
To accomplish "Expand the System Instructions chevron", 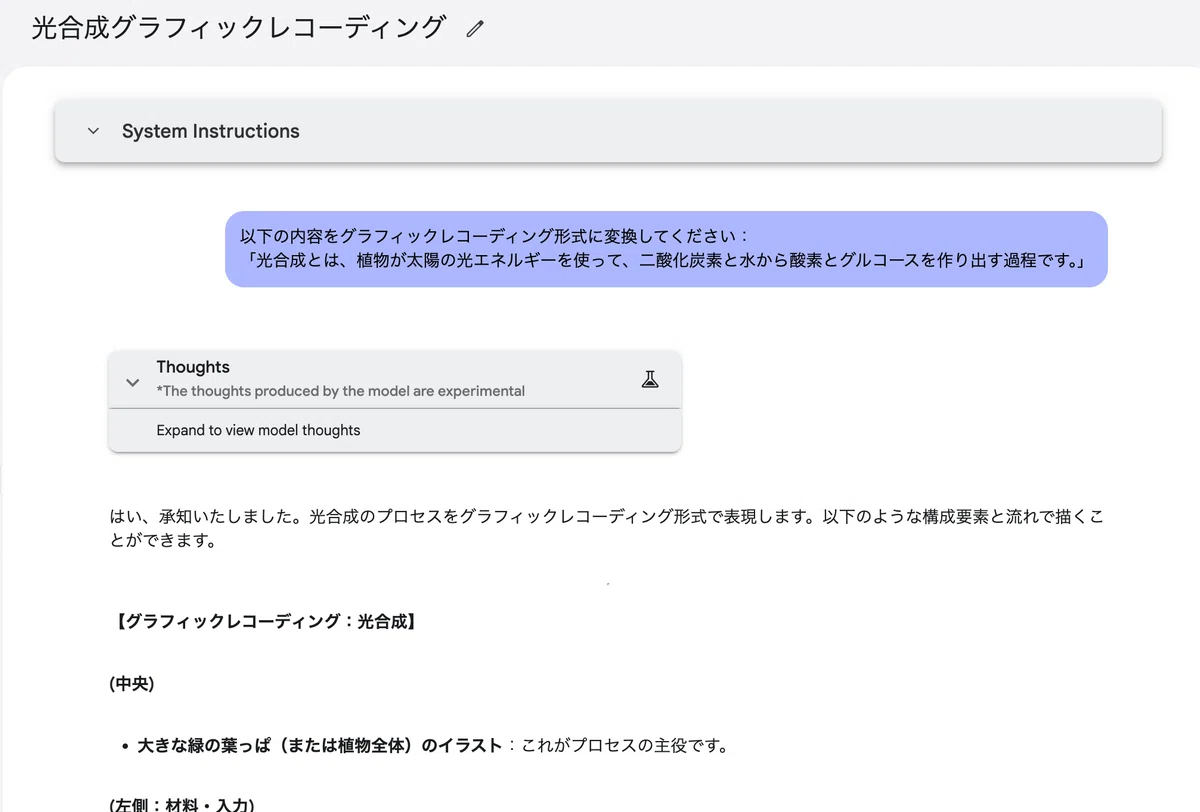I will point(93,131).
